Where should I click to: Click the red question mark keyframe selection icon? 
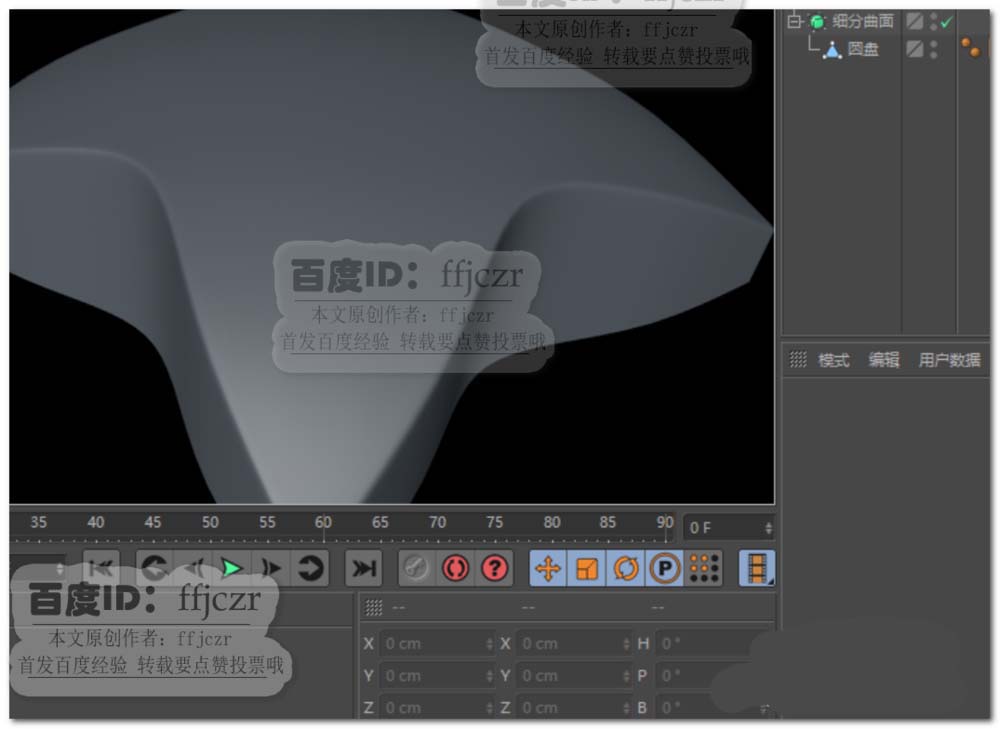[x=494, y=568]
